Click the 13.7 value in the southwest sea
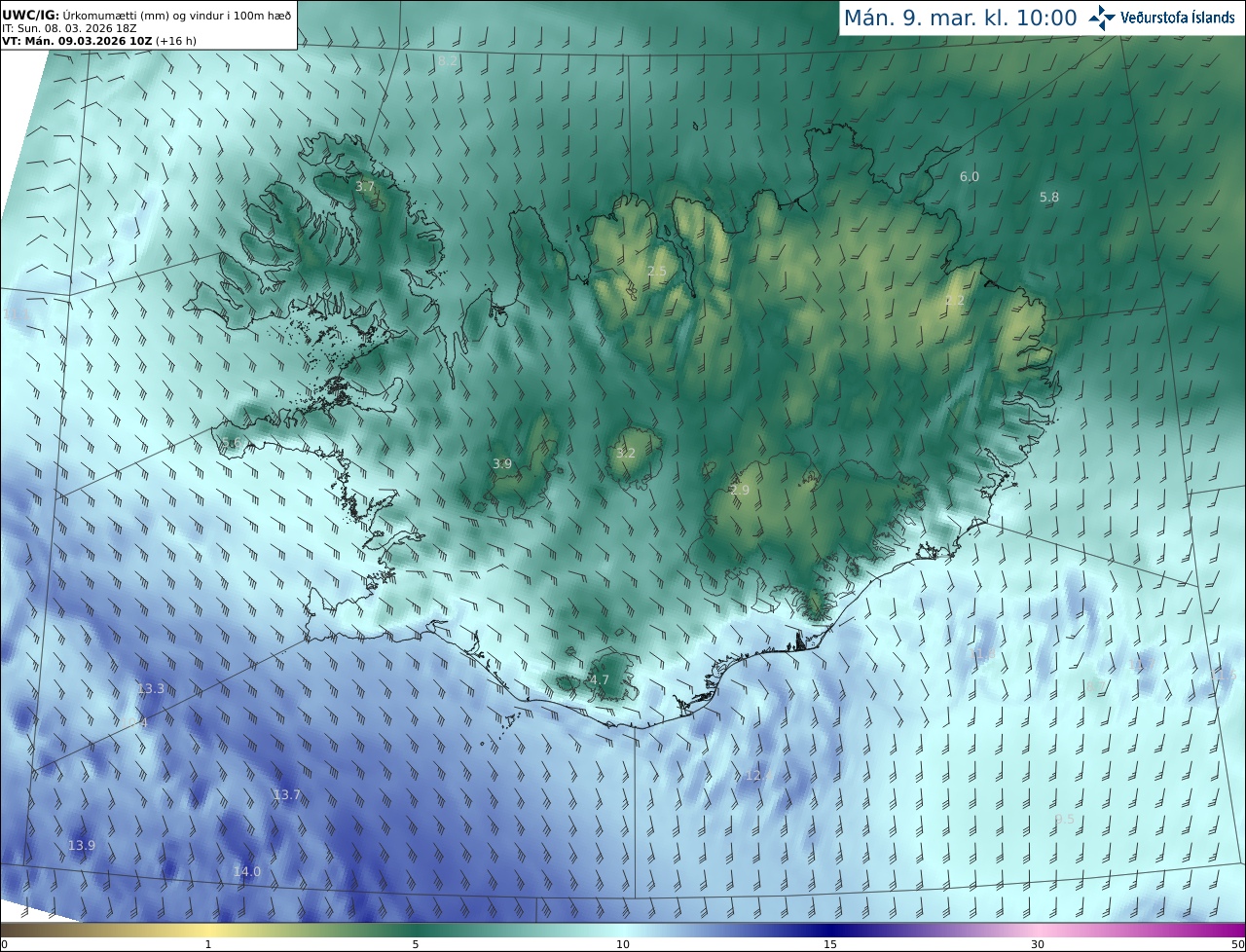This screenshot has height=952, width=1246. point(287,794)
